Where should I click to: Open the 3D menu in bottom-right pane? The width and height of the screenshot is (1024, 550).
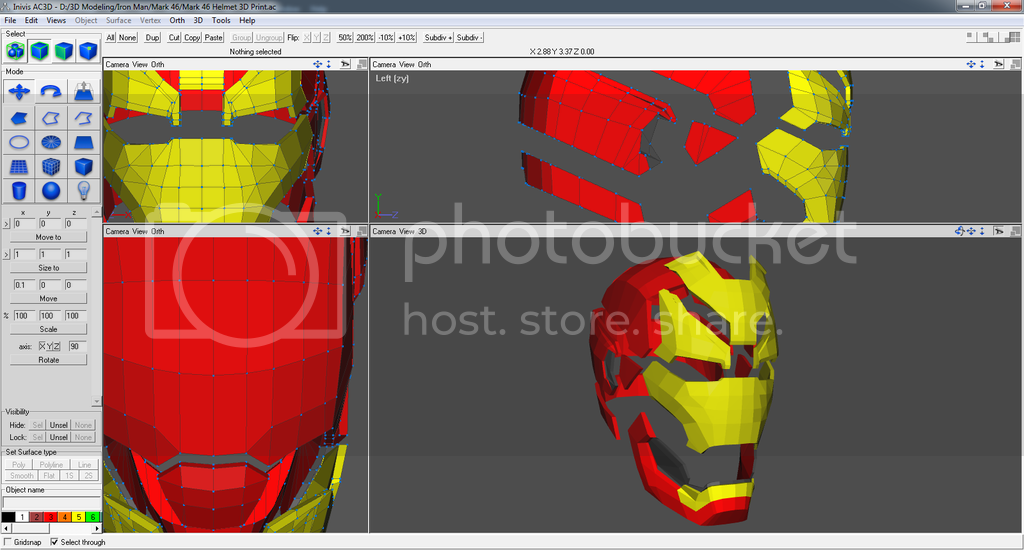click(x=422, y=231)
